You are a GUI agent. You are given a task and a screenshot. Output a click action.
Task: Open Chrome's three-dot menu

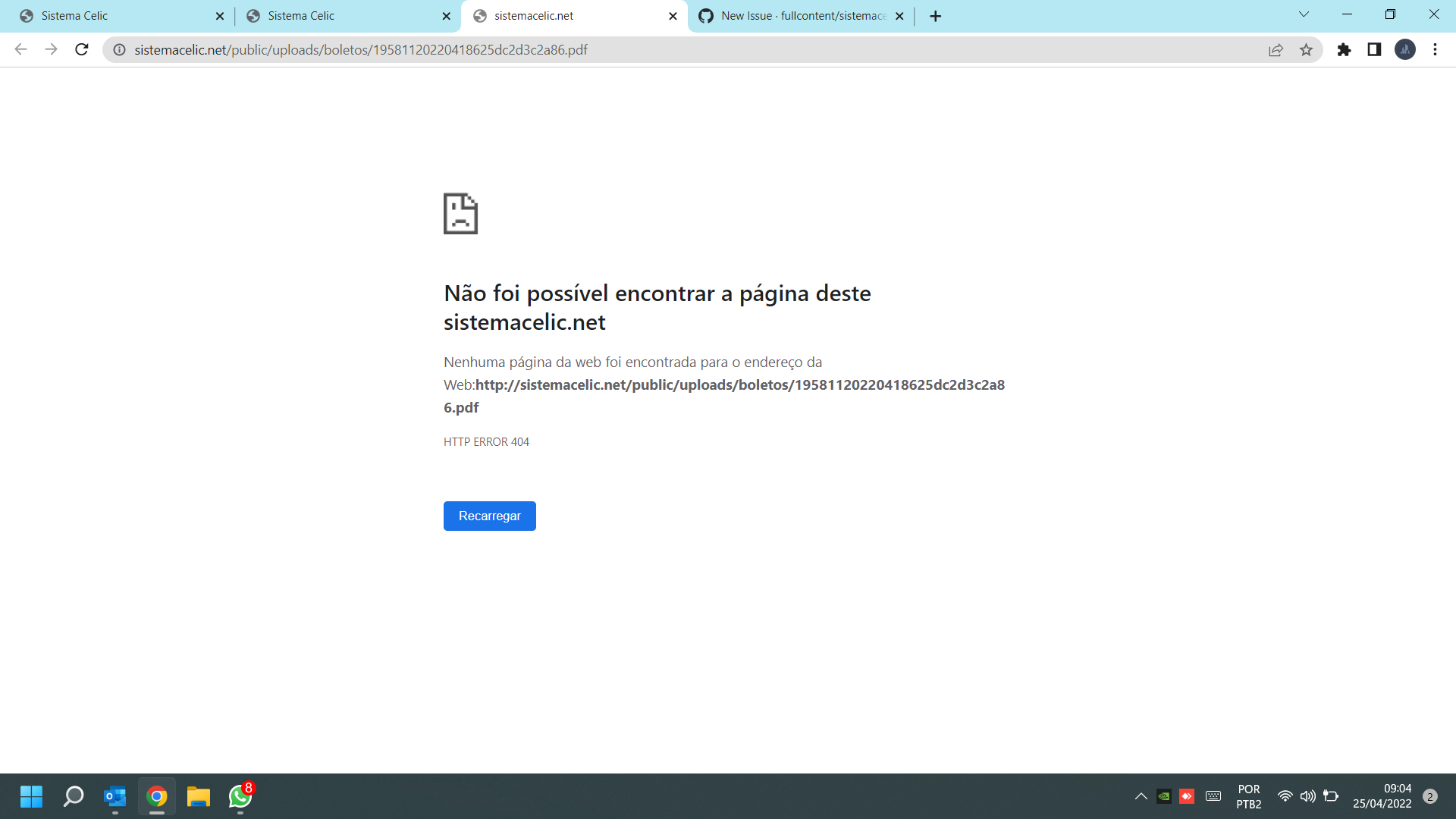pyautogui.click(x=1435, y=49)
